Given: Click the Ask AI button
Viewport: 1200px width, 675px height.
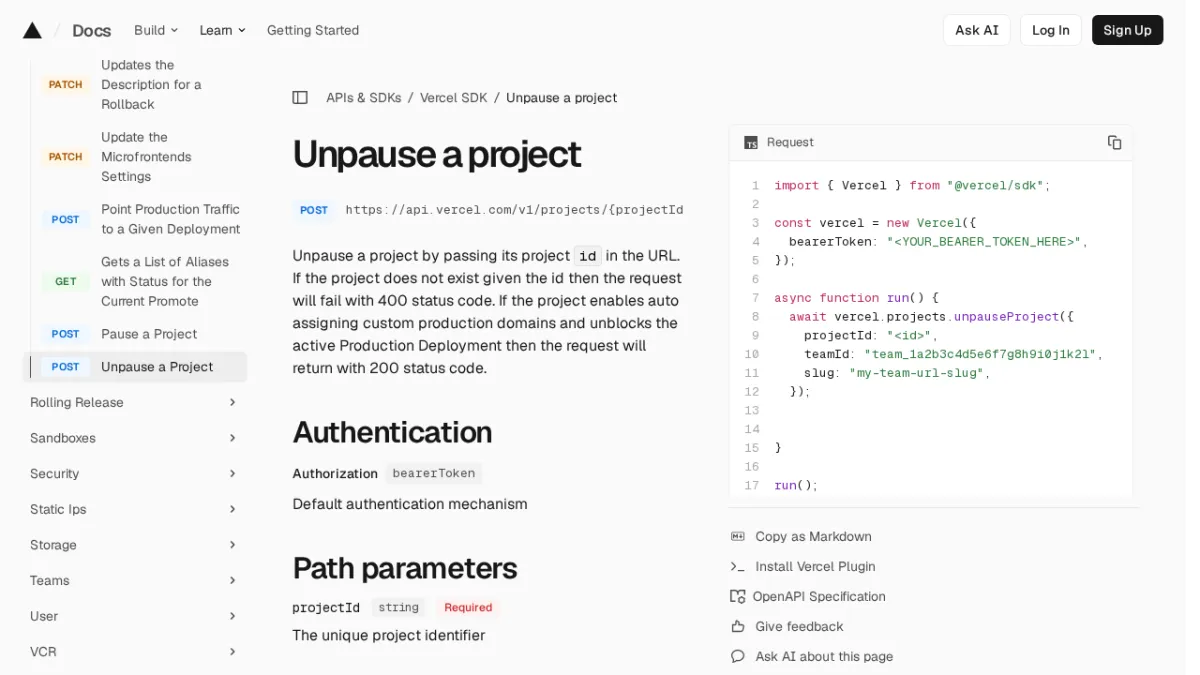Looking at the screenshot, I should [x=976, y=30].
